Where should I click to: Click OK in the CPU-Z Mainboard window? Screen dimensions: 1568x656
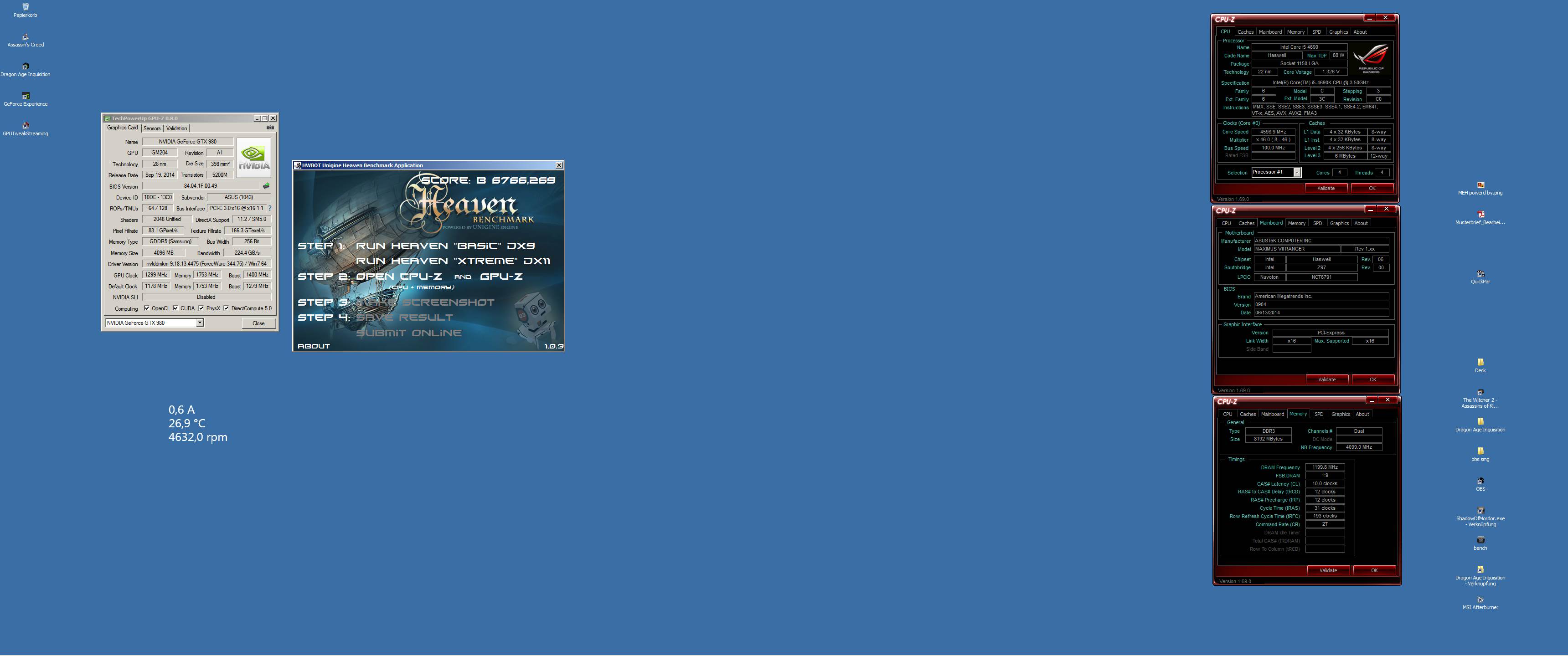click(x=1373, y=379)
